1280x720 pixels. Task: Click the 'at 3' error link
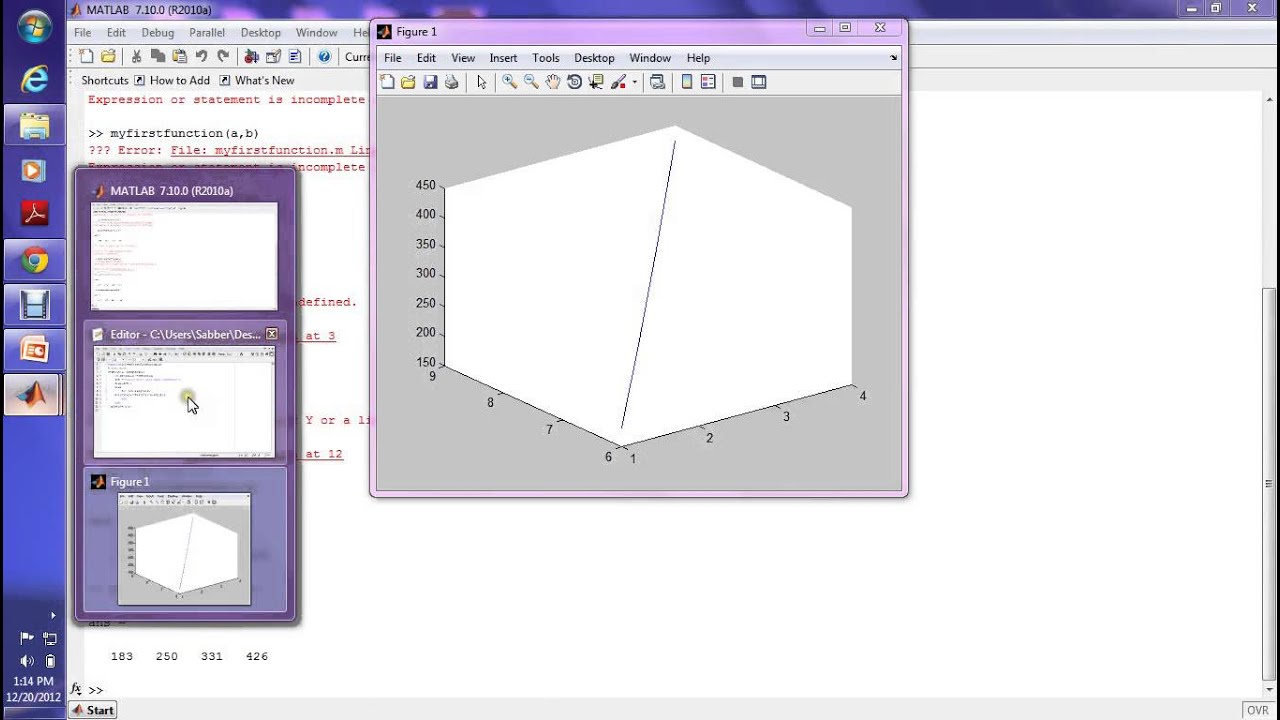coord(321,336)
